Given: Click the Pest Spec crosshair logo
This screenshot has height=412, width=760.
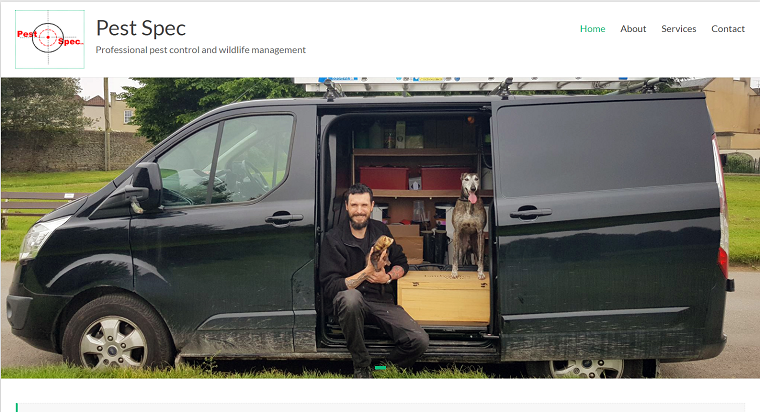Looking at the screenshot, I should coord(50,39).
